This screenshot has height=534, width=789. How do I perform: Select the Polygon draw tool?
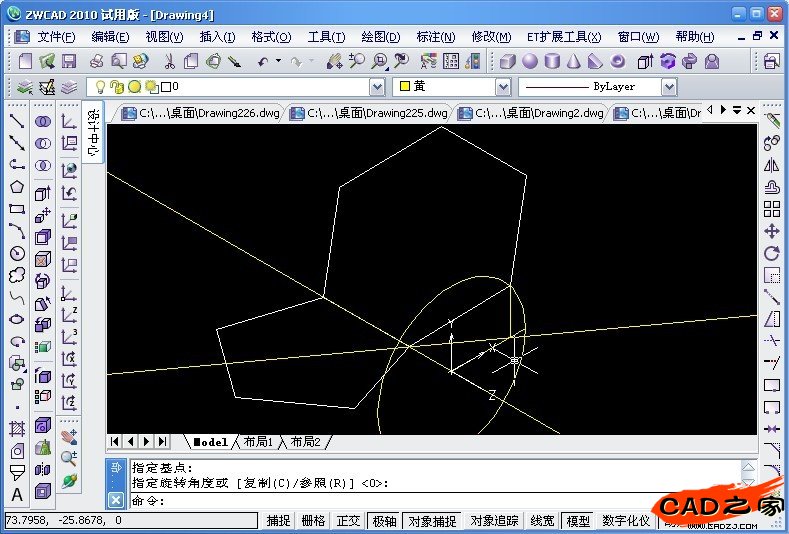click(17, 187)
